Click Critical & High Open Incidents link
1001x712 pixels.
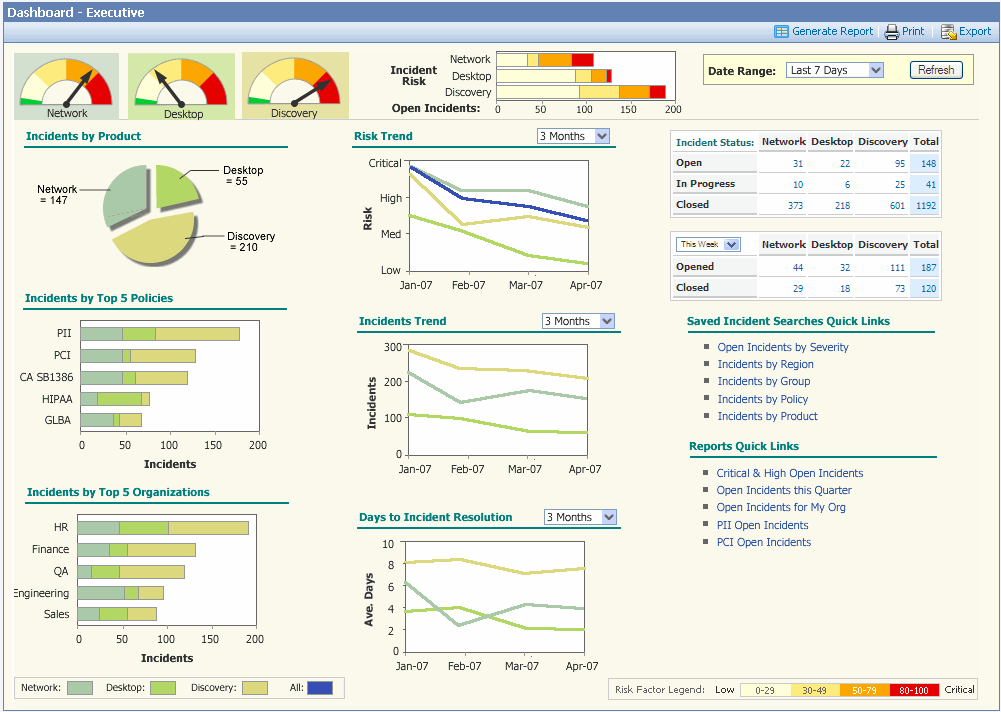click(x=789, y=473)
